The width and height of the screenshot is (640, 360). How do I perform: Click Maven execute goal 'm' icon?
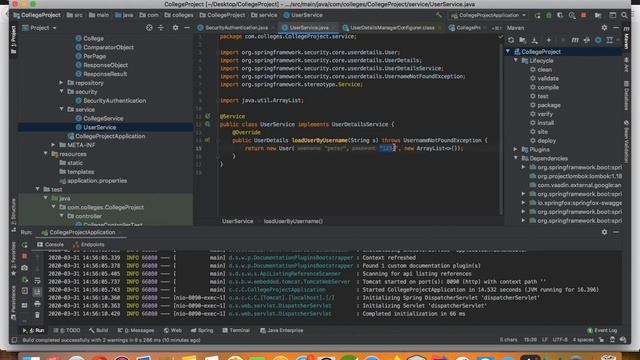point(575,40)
